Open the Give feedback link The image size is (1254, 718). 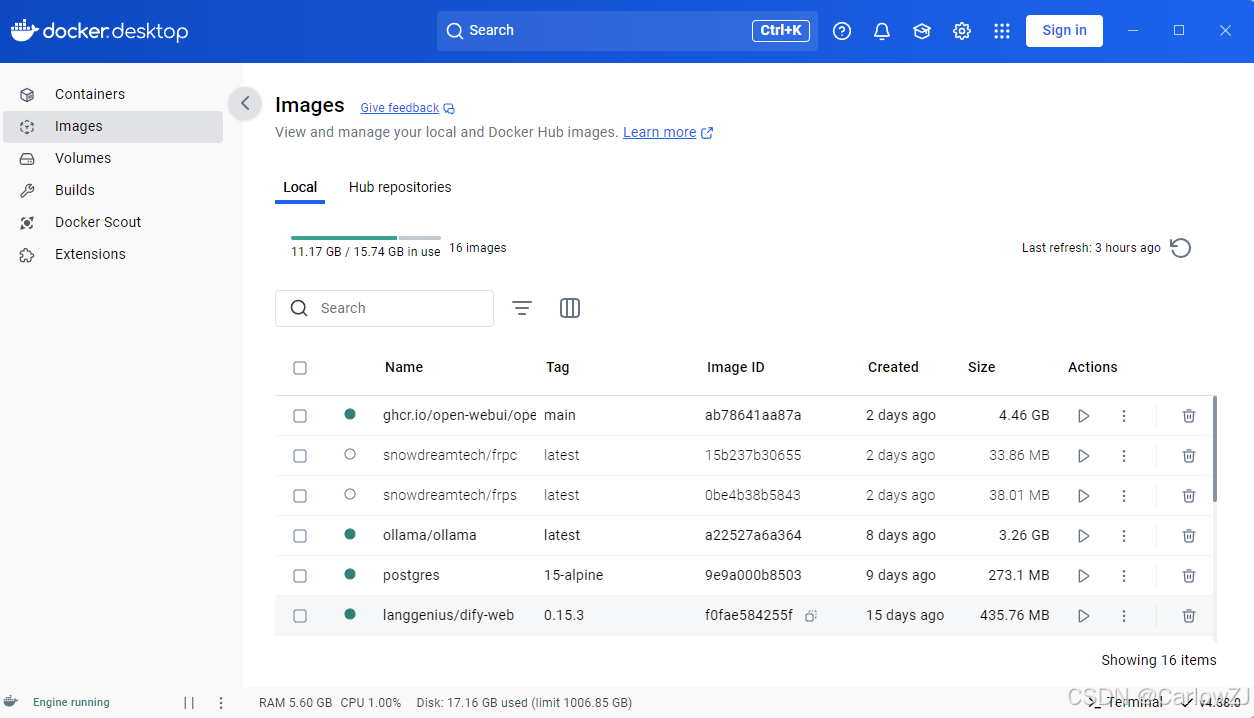click(x=407, y=108)
